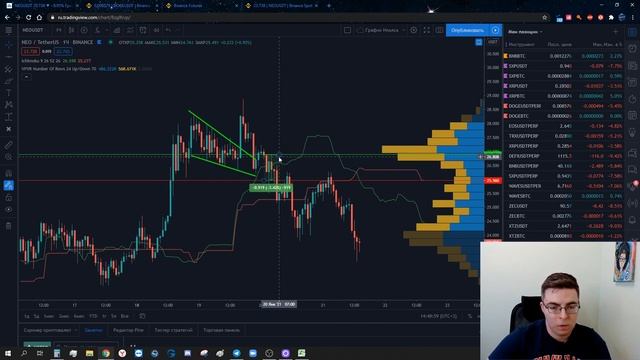Select the ruler measure tool
Screen dimensions: 640x360
pyautogui.click(x=9, y=145)
